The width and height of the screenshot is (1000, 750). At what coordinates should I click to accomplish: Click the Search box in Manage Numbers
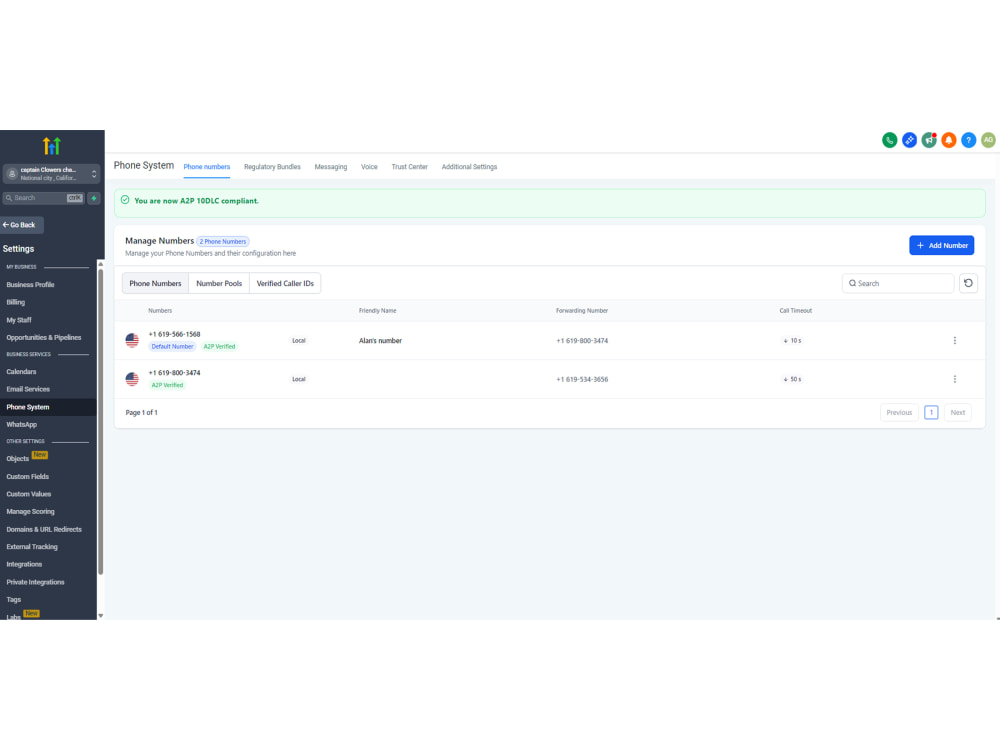click(x=897, y=283)
